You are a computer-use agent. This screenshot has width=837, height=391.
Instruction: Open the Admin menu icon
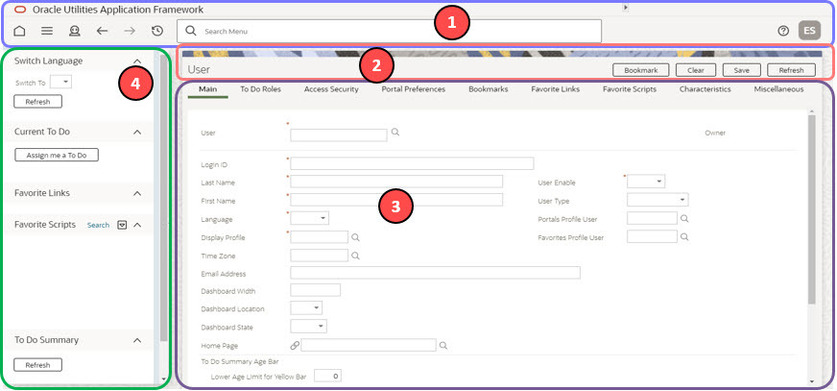click(x=74, y=31)
